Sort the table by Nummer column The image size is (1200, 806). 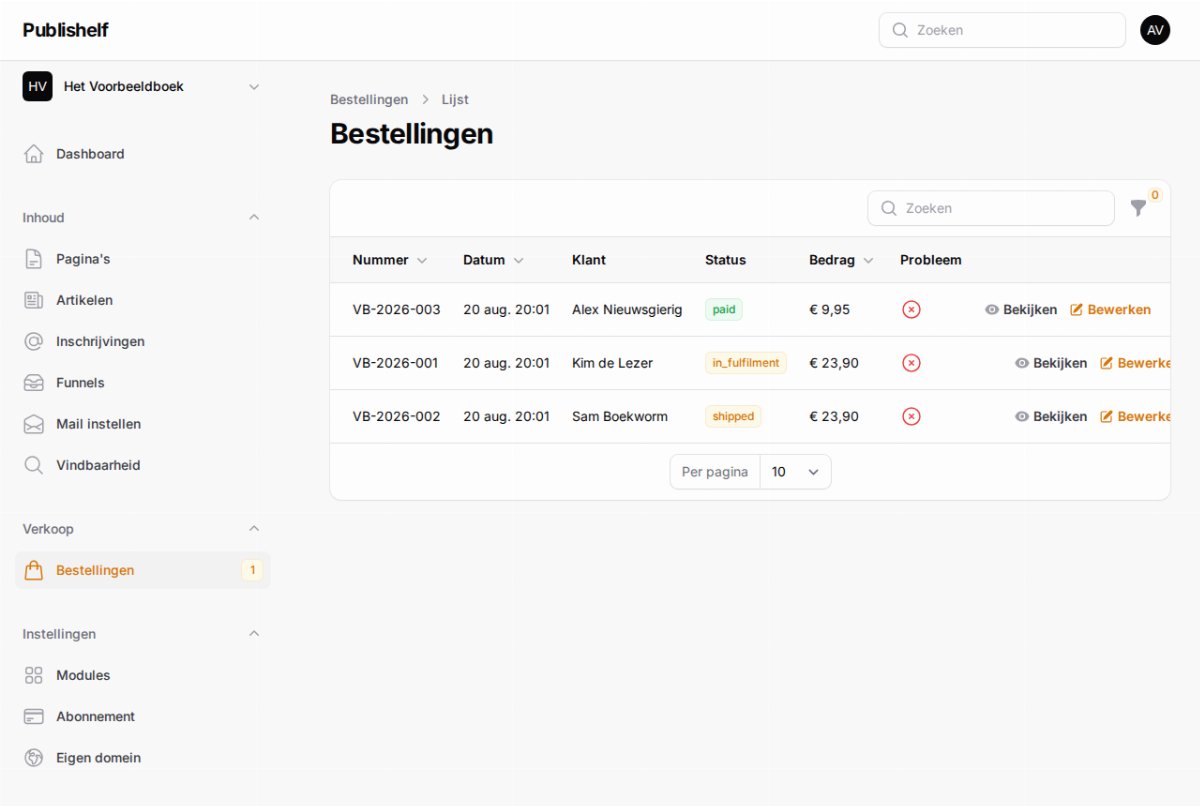[x=390, y=260]
